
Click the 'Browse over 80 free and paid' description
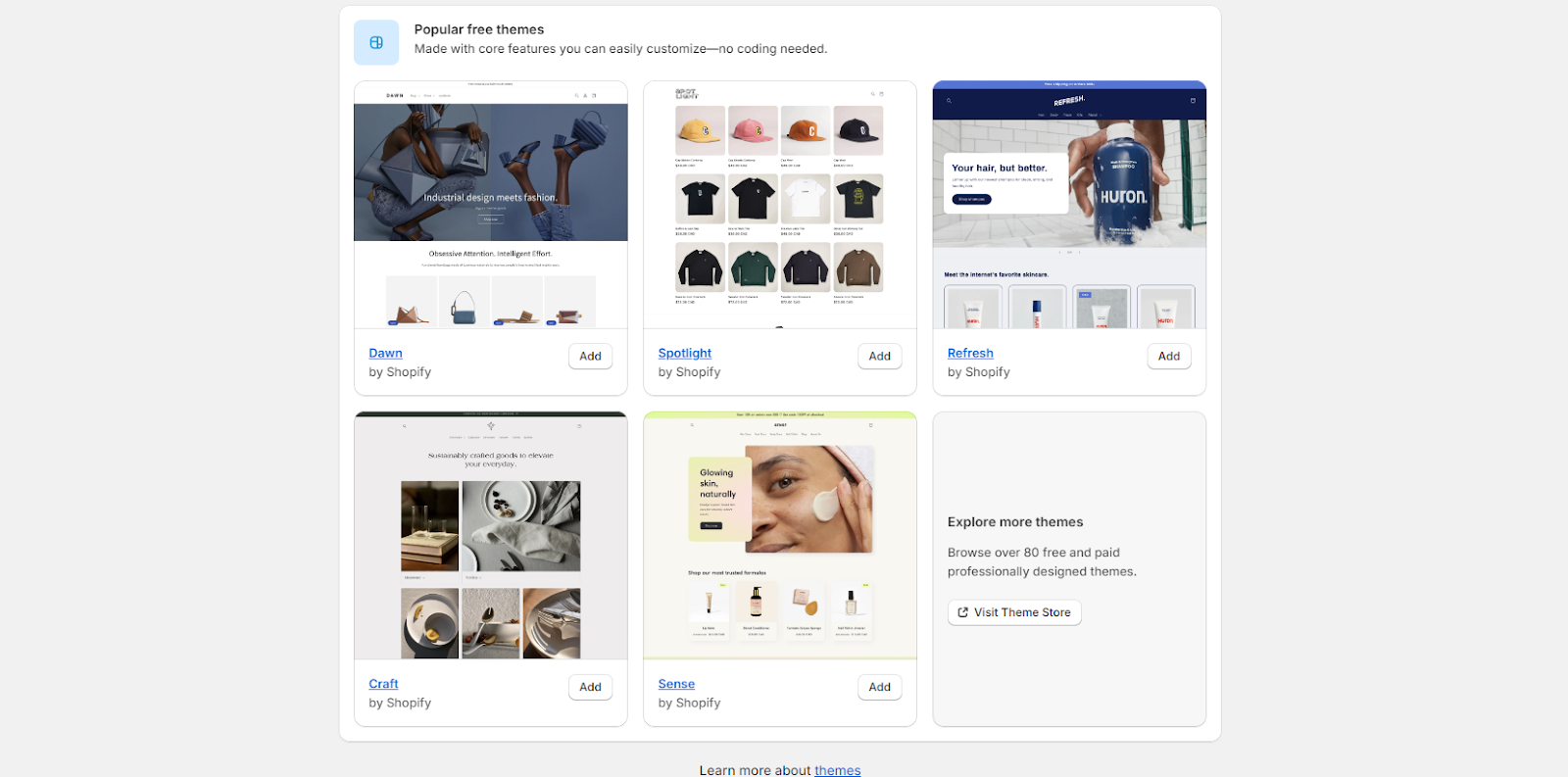click(1042, 562)
